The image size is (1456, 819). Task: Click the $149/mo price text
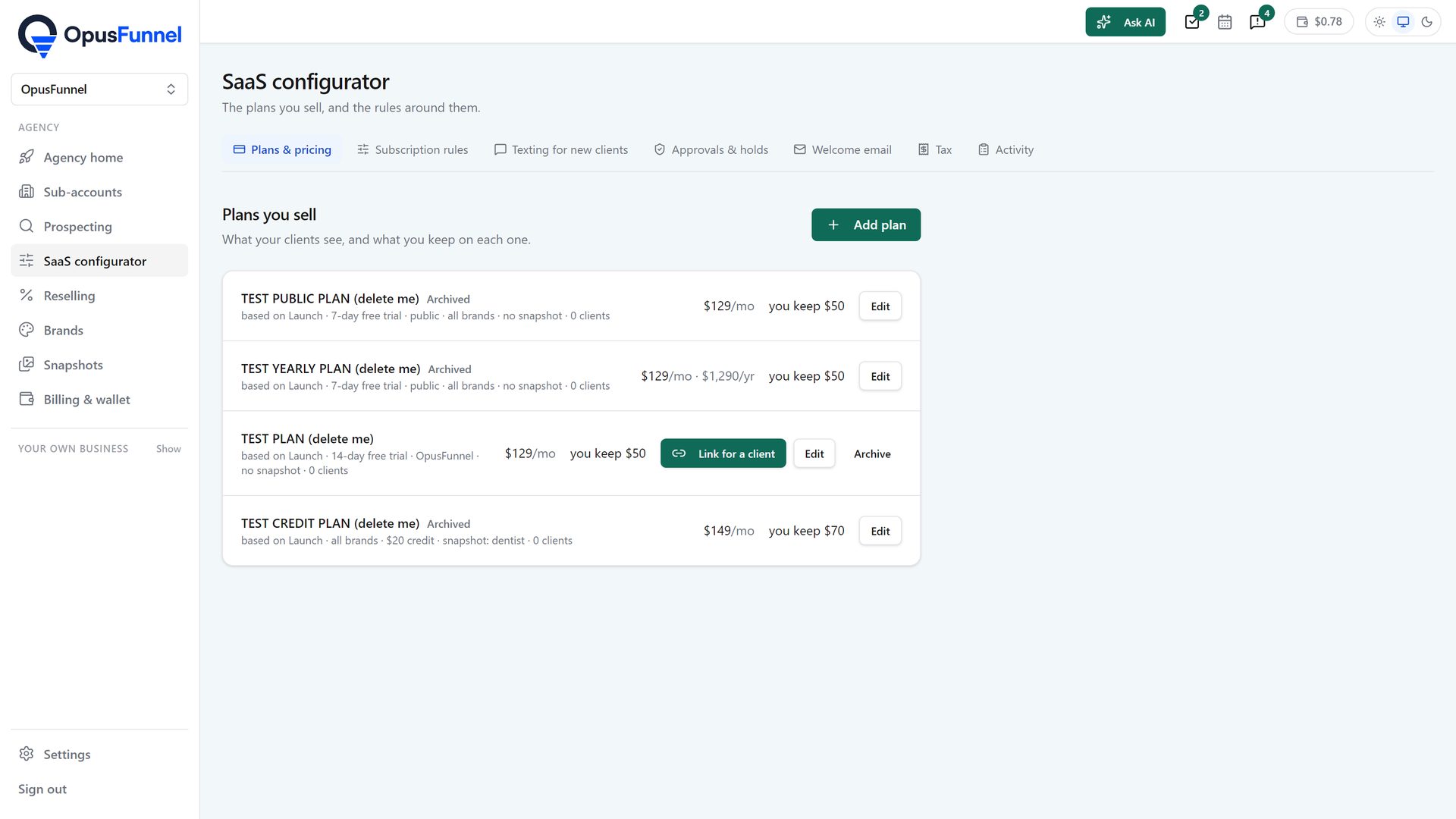click(729, 531)
